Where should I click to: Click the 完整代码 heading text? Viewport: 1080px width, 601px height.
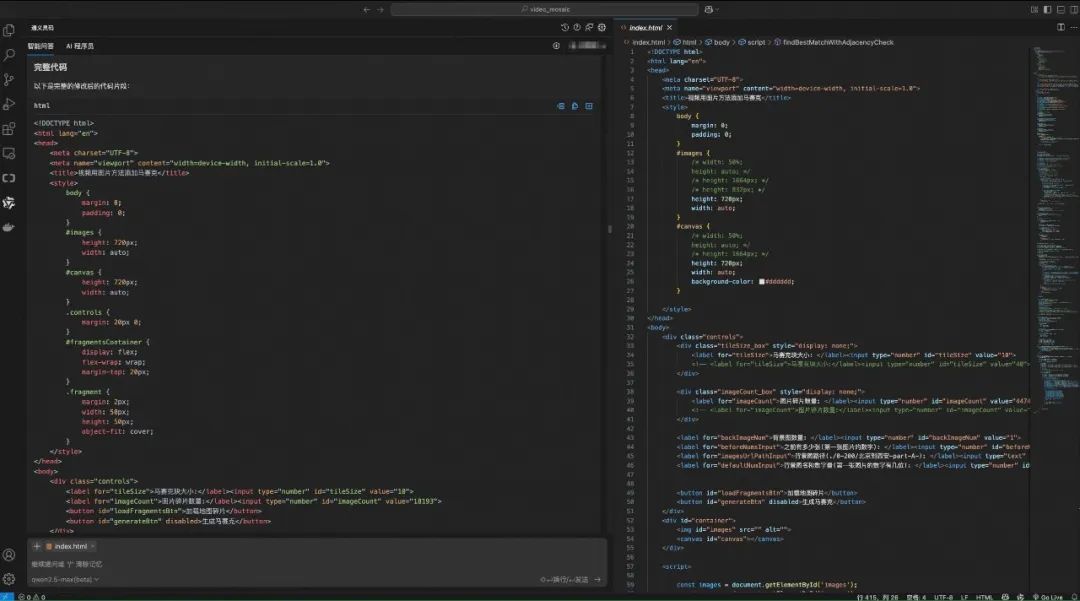click(50, 67)
